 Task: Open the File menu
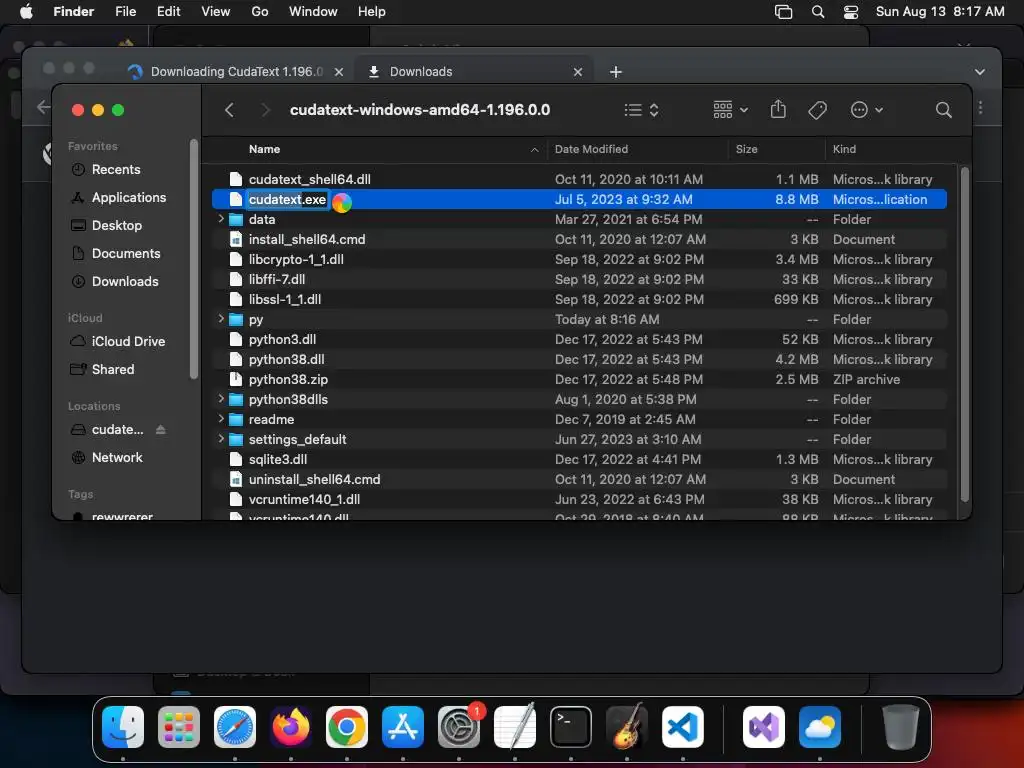[x=125, y=12]
